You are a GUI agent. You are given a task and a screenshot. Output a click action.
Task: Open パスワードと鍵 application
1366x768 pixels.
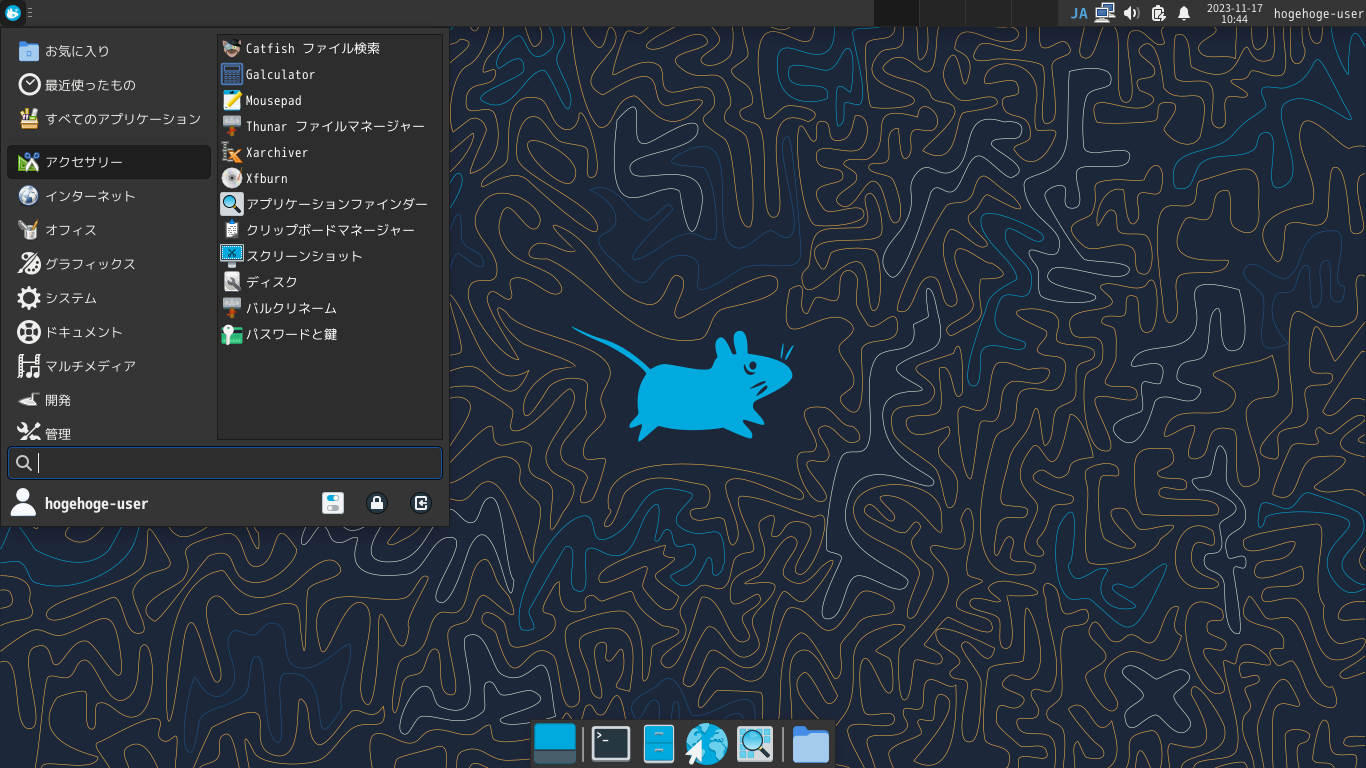[330, 334]
